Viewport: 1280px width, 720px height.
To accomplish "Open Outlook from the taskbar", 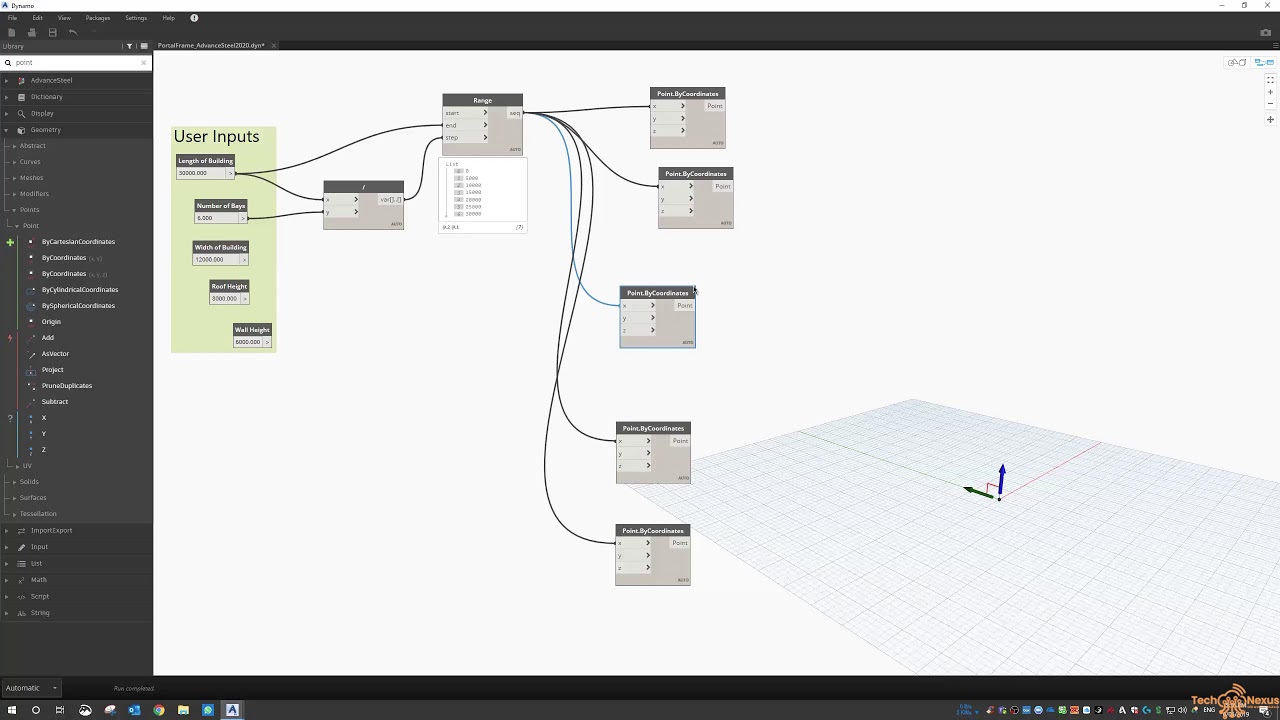I will [x=134, y=710].
